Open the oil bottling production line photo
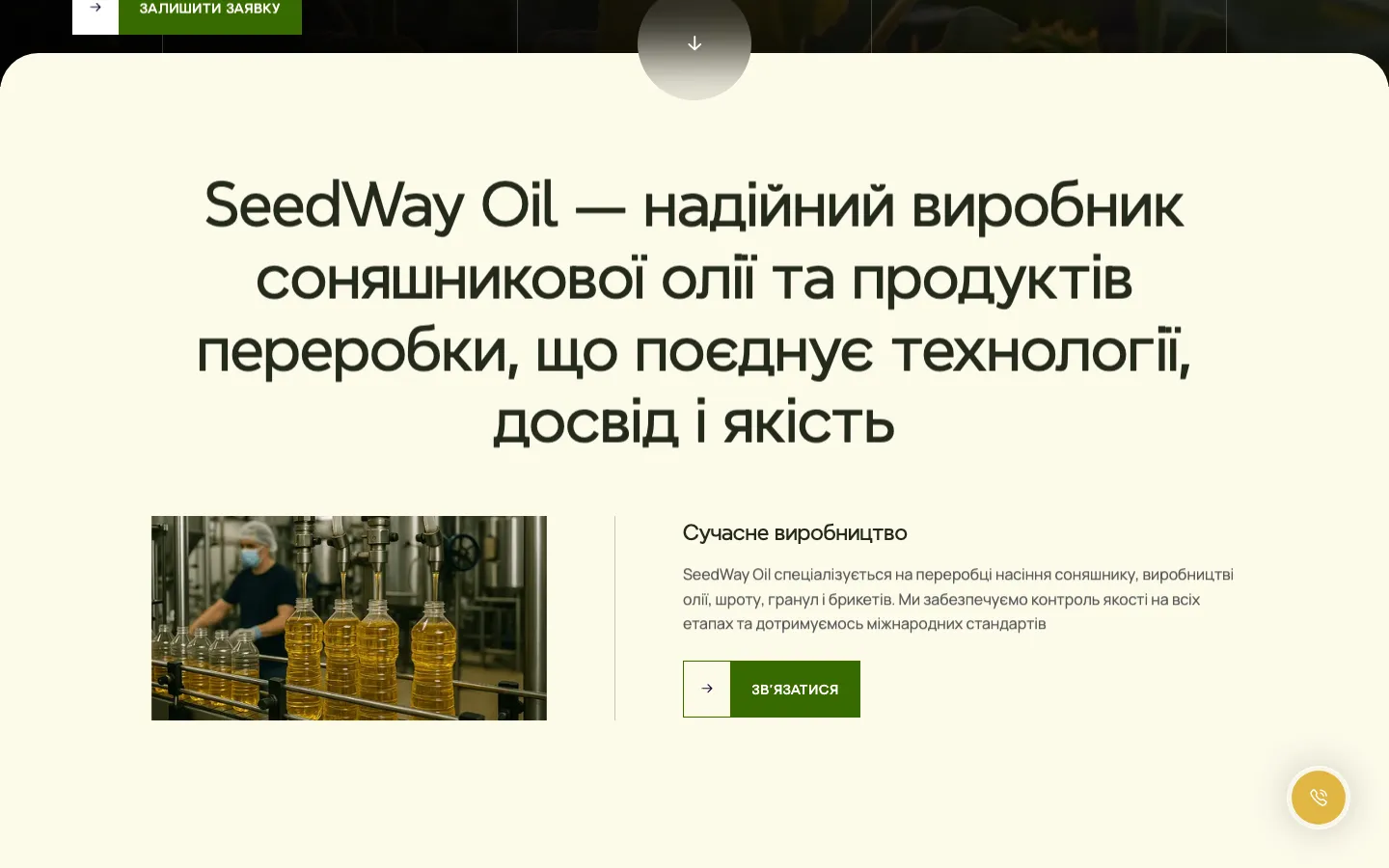Screen dimensions: 1389x868 click(x=349, y=618)
